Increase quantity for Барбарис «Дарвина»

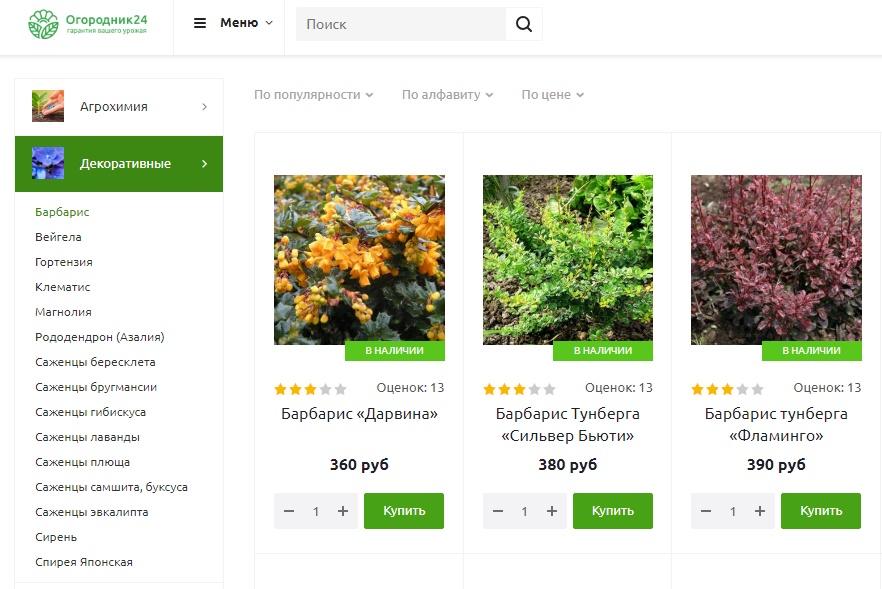[343, 511]
